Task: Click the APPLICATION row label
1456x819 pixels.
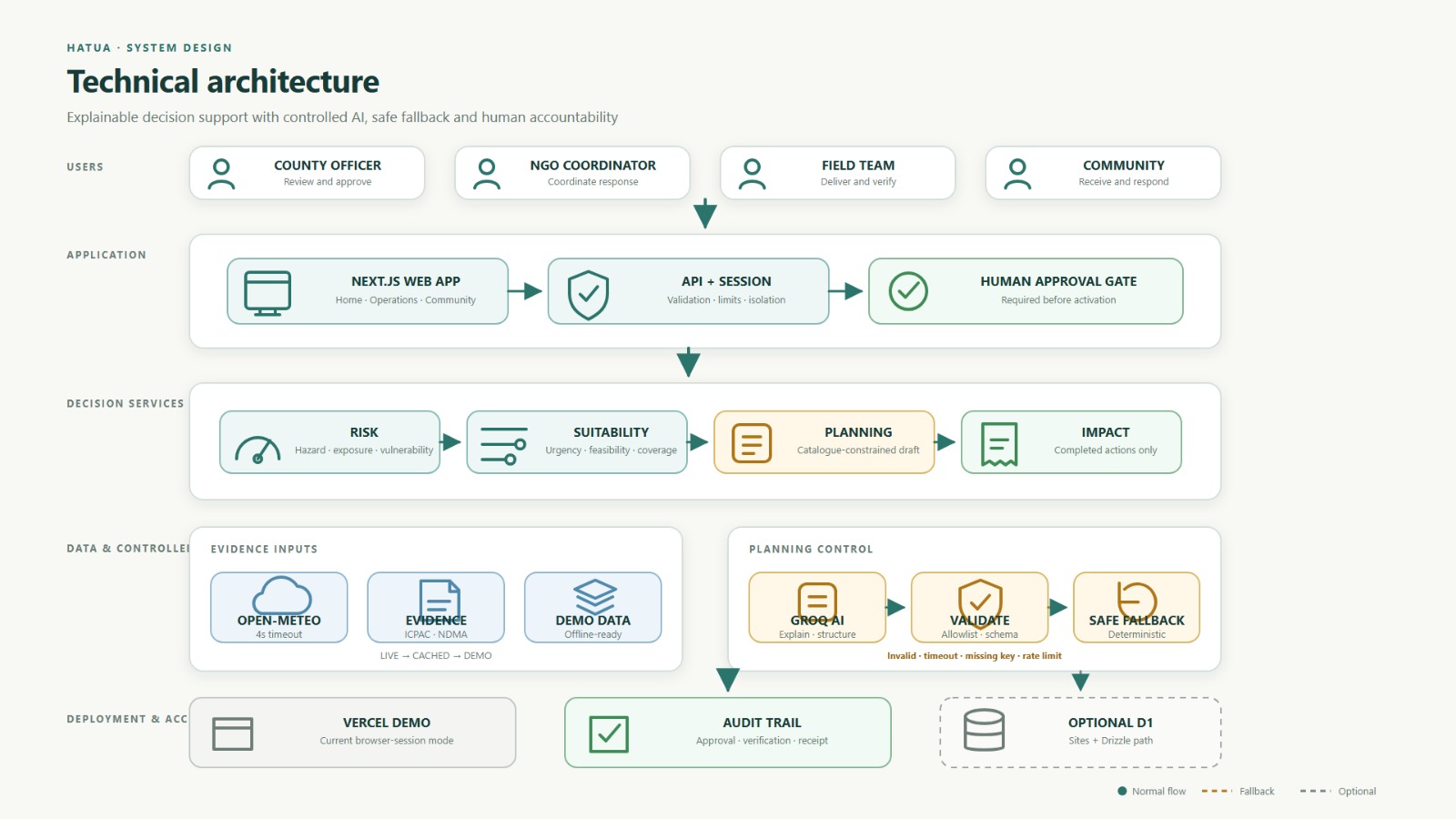Action: 106,255
